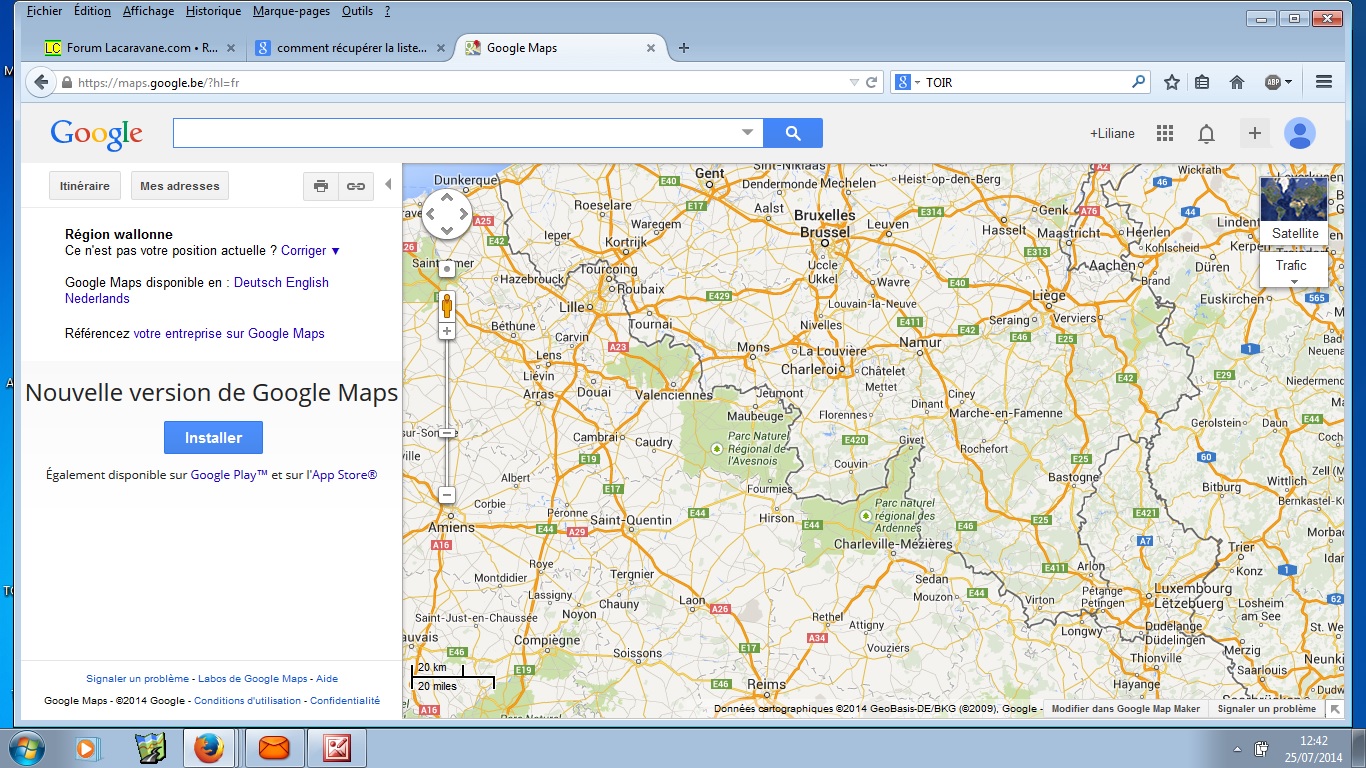The height and width of the screenshot is (768, 1366).
Task: Open Google notifications bell
Action: [1206, 134]
